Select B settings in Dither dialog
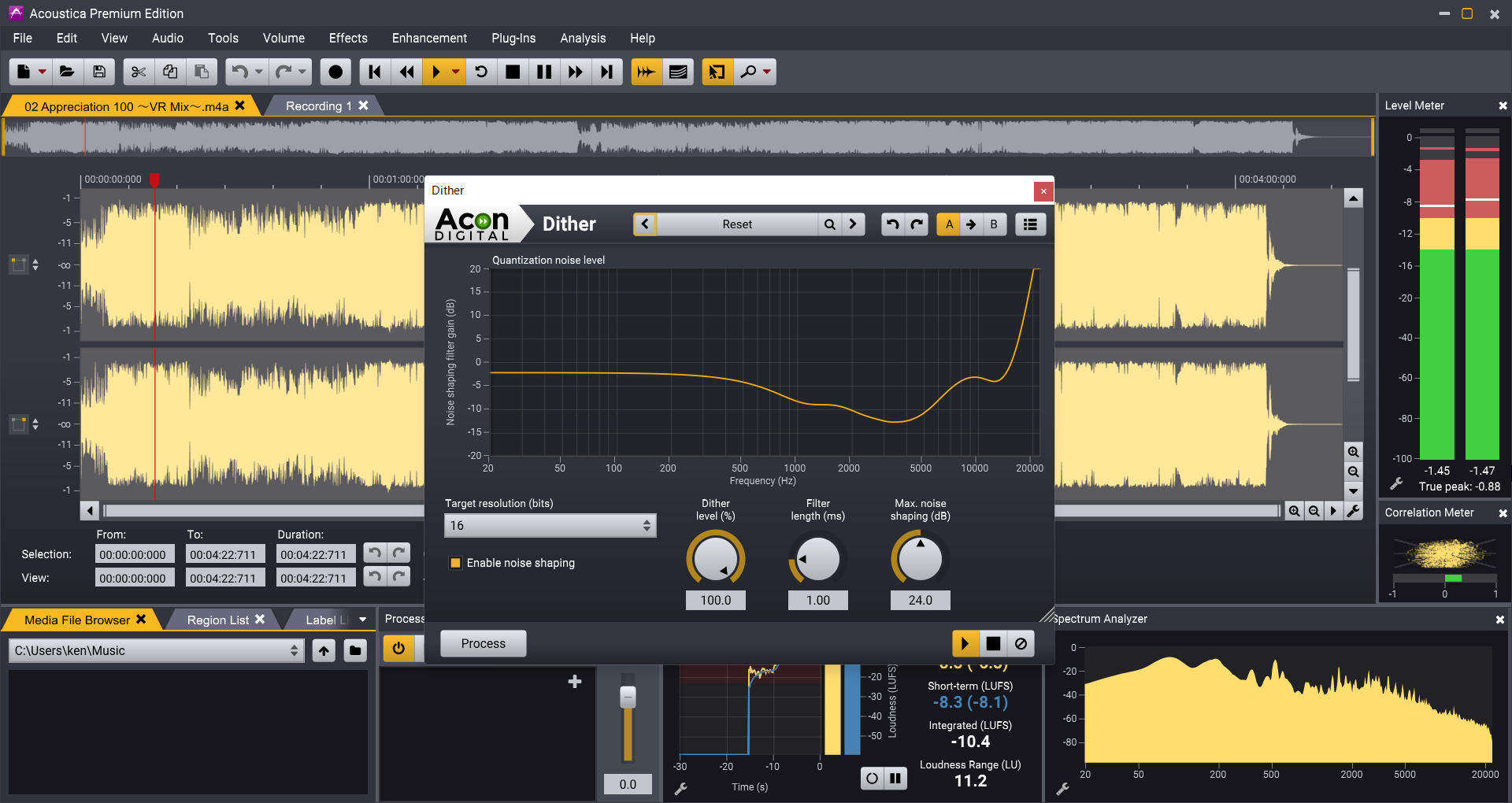 [994, 224]
